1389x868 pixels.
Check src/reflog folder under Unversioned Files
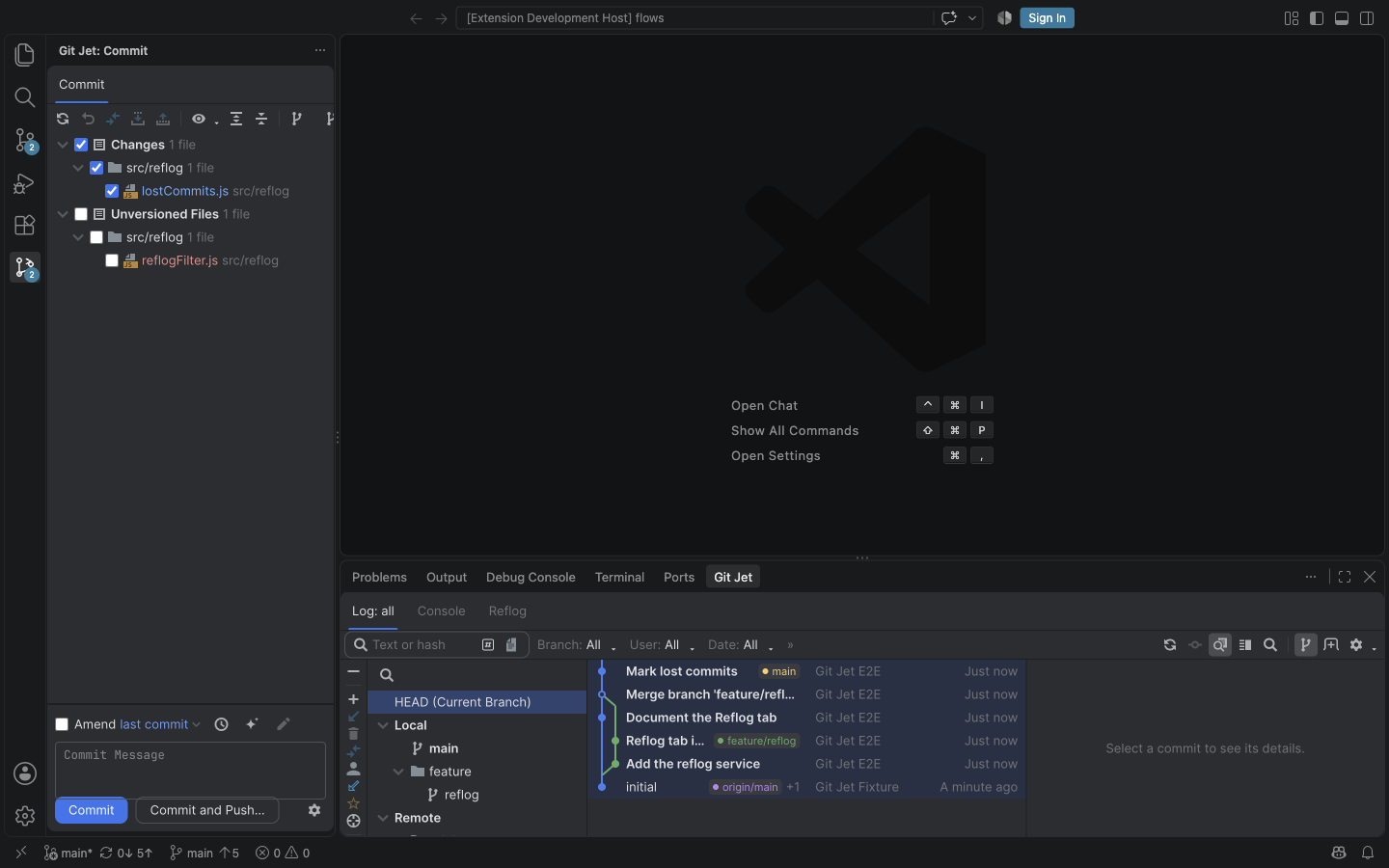coord(96,237)
